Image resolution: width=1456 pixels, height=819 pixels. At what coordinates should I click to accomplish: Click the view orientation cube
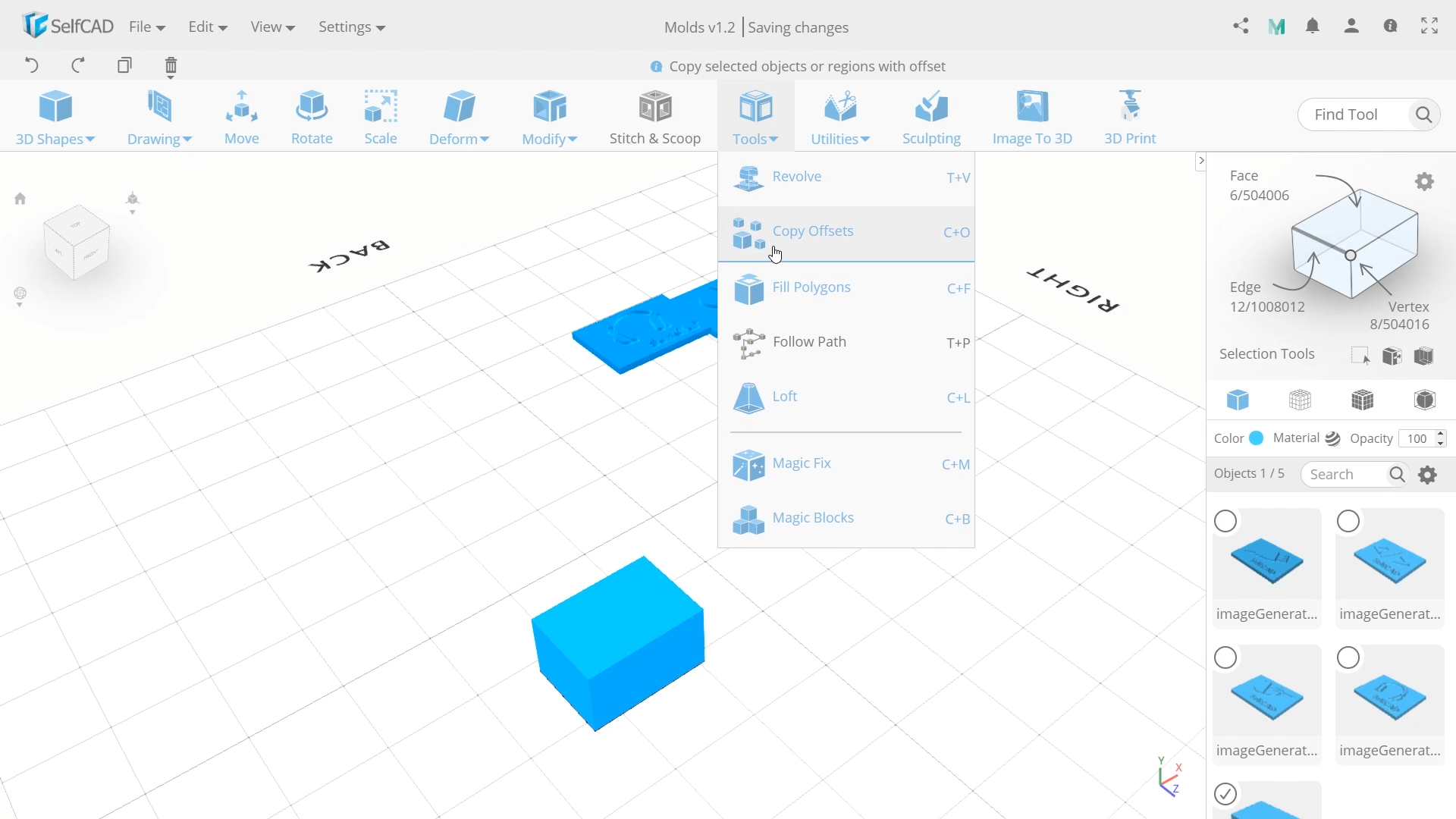tap(77, 243)
